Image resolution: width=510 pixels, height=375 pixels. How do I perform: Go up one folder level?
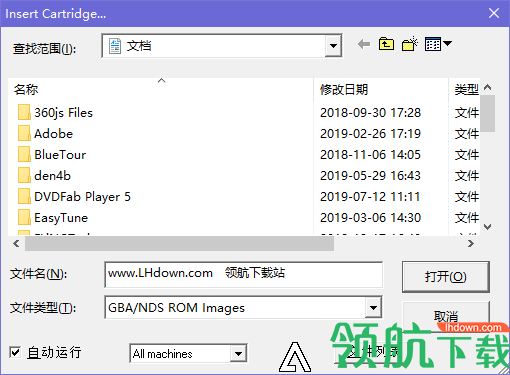pos(386,44)
